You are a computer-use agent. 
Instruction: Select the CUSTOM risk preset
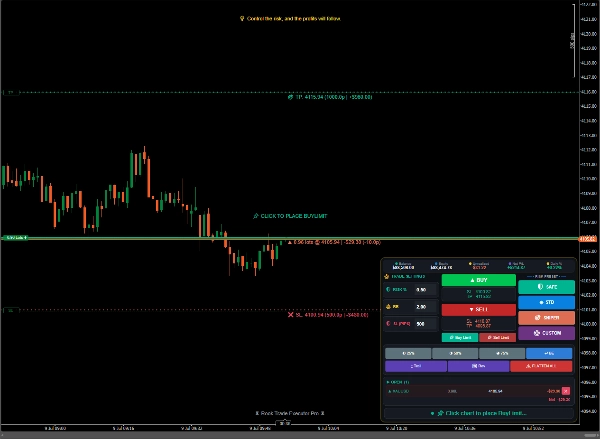coord(546,333)
